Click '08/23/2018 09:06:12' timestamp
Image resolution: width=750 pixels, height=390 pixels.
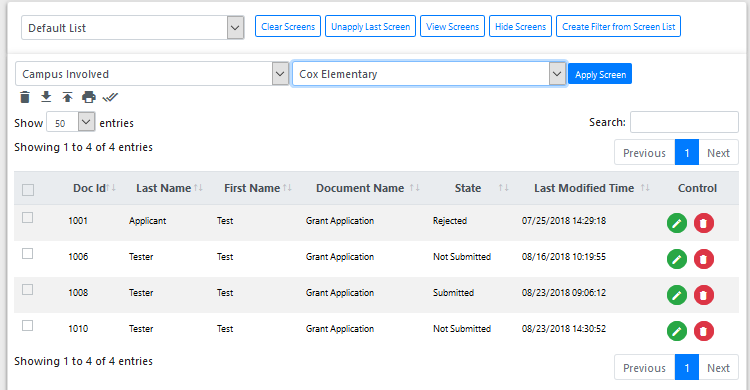(x=564, y=292)
